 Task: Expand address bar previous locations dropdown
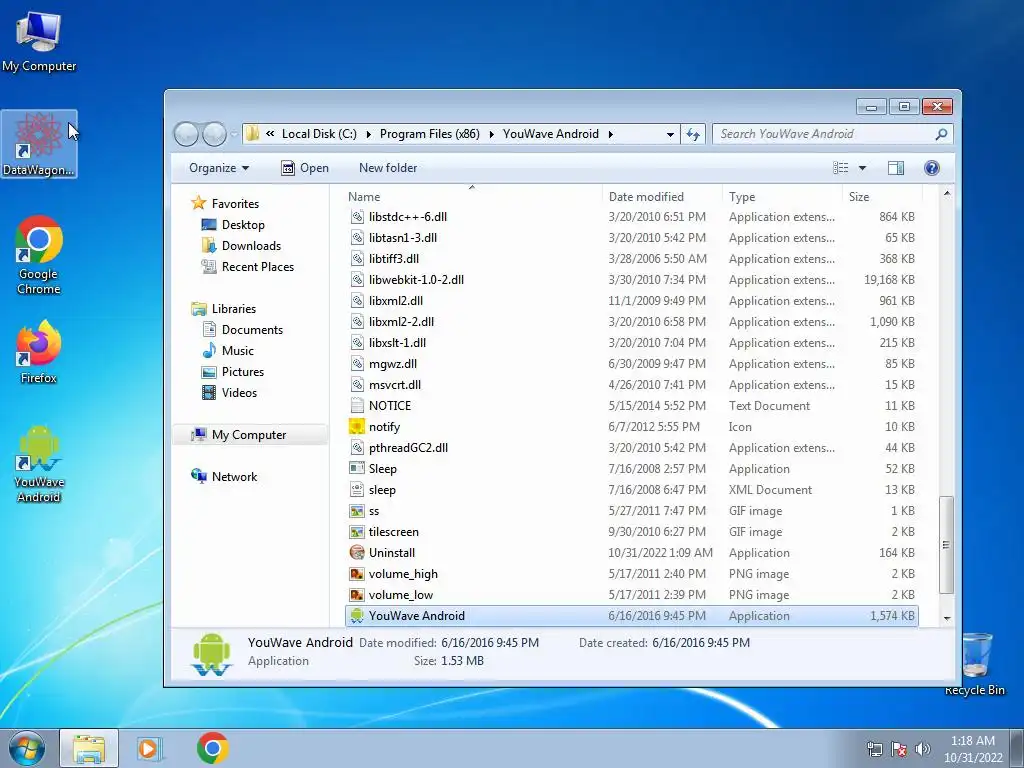pos(670,134)
